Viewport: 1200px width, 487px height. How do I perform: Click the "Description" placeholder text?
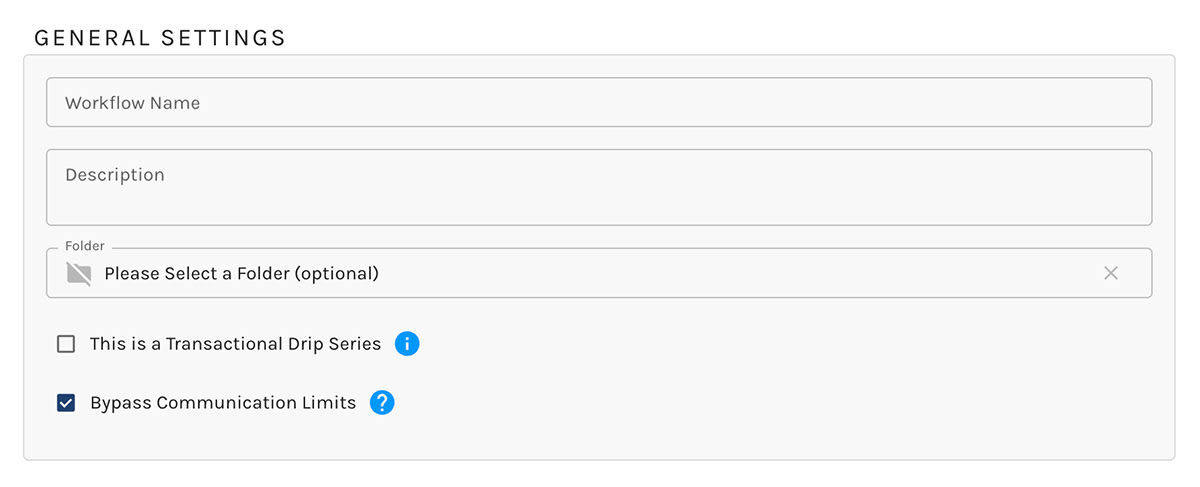pyautogui.click(x=115, y=175)
